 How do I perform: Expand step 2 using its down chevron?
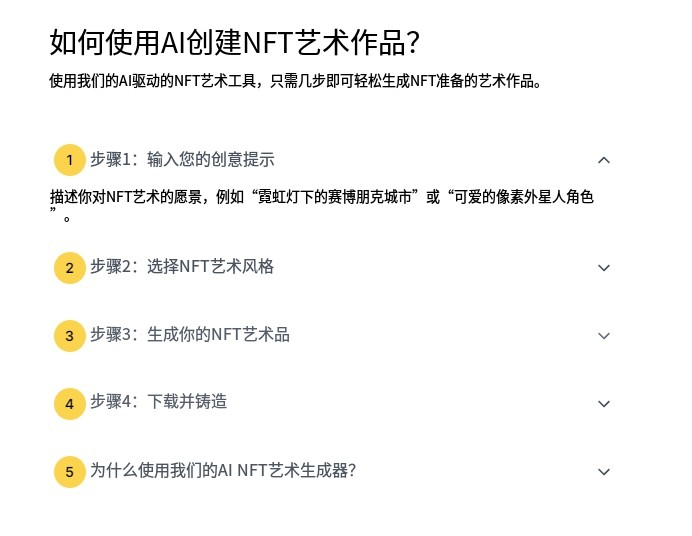coord(603,268)
